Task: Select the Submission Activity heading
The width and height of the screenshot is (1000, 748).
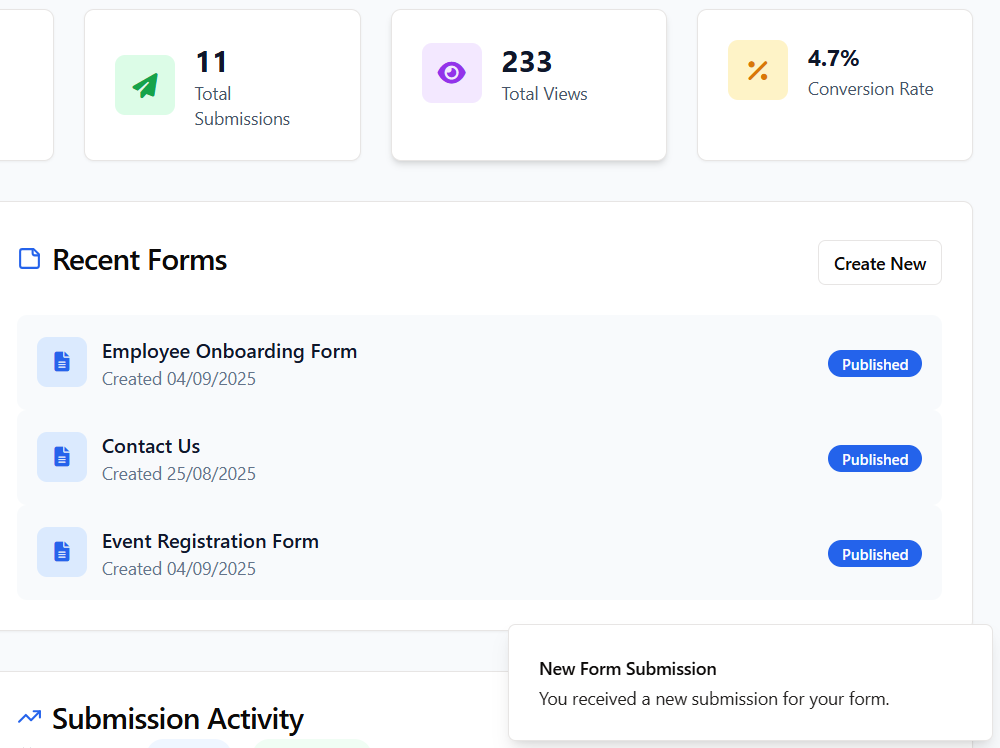Action: (x=177, y=719)
